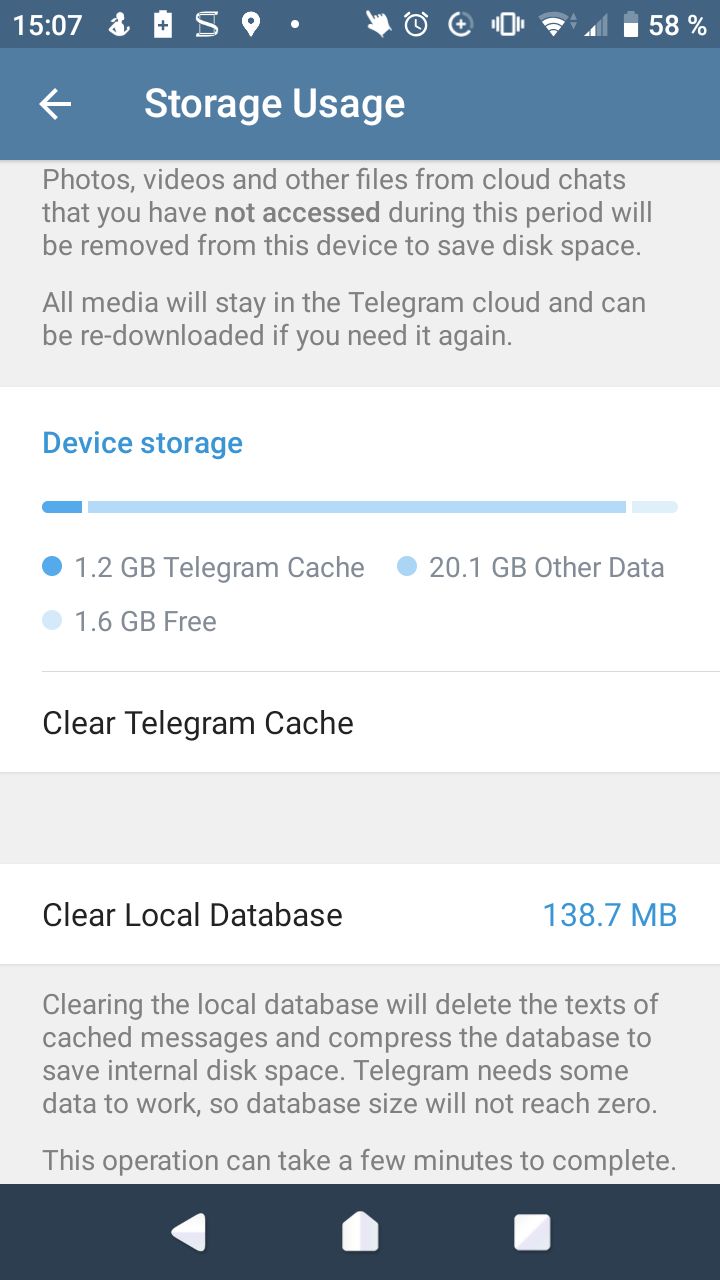Tap the alarm clock status bar icon
Image resolution: width=720 pixels, height=1280 pixels.
tap(417, 25)
